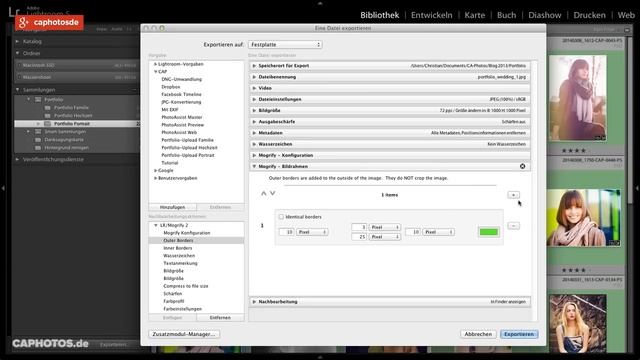Remove border item 1 with minus button
Screen dimensions: 640x360
pyautogui.click(x=513, y=226)
